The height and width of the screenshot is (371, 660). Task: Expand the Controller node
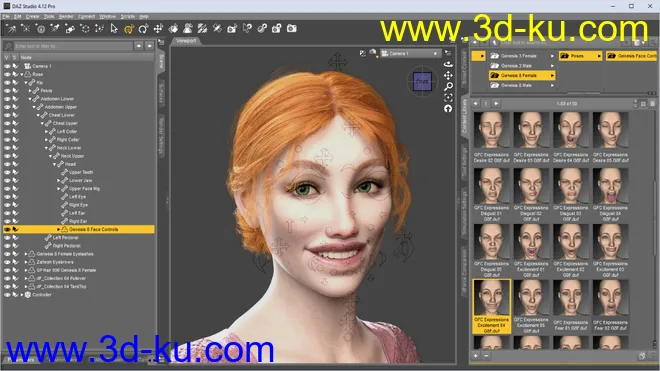22,295
